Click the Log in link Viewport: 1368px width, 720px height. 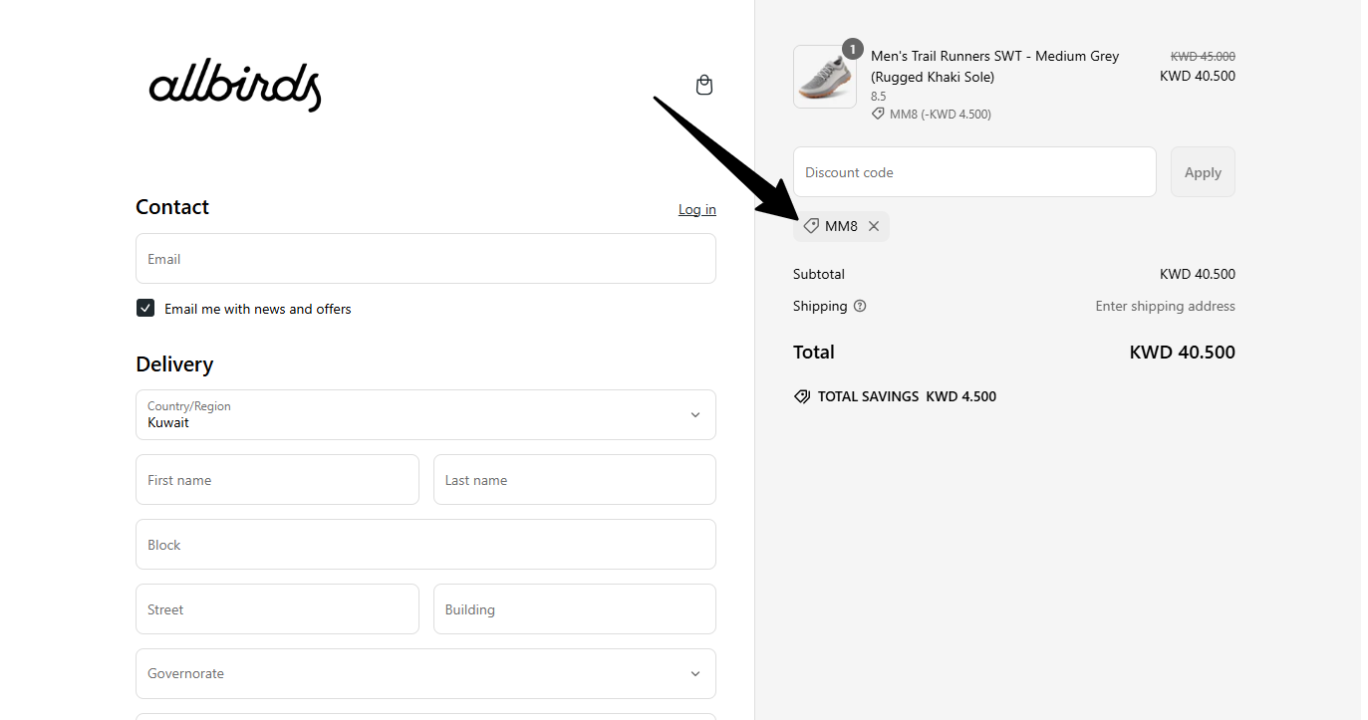click(x=697, y=209)
